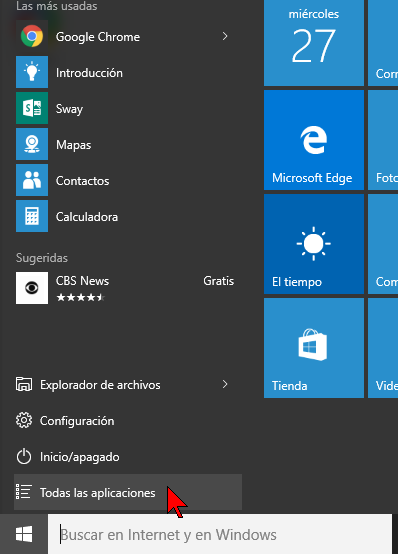
Task: Open the El tiempo weather tile
Action: coord(314,244)
